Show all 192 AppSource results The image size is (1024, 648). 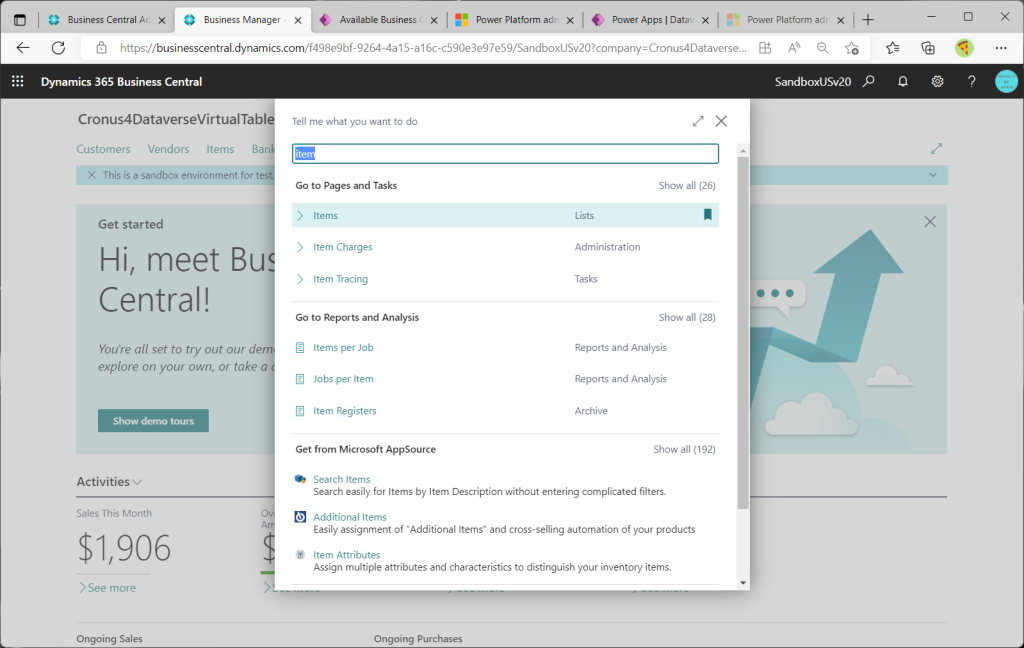[684, 449]
